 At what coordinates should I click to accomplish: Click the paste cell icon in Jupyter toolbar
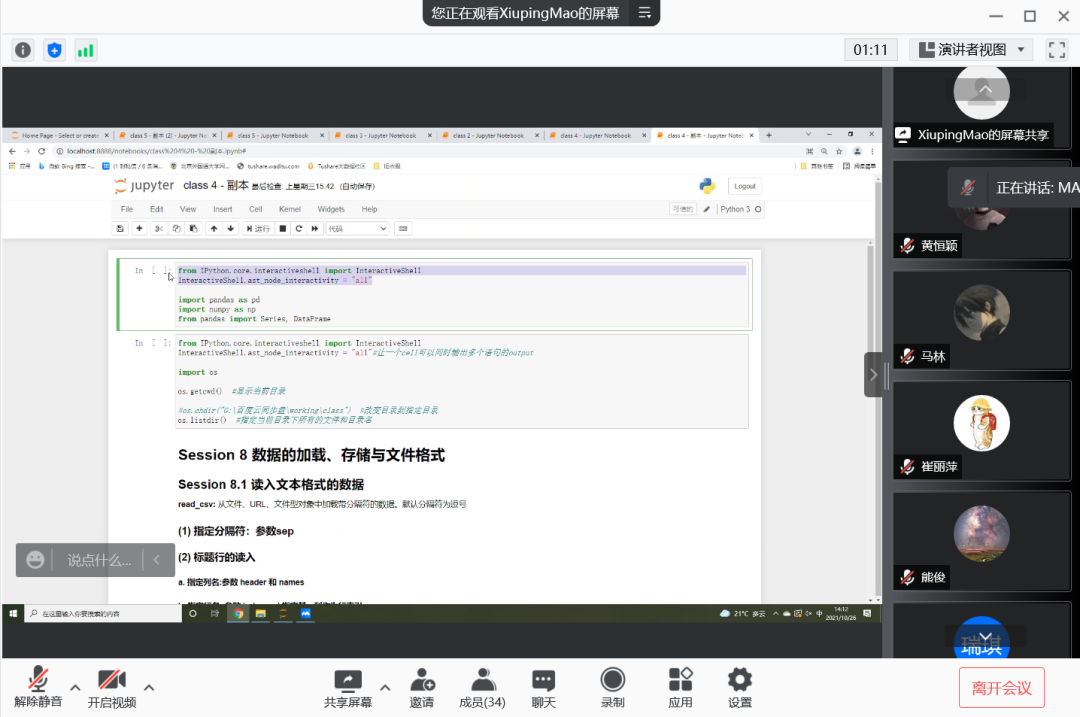click(194, 229)
